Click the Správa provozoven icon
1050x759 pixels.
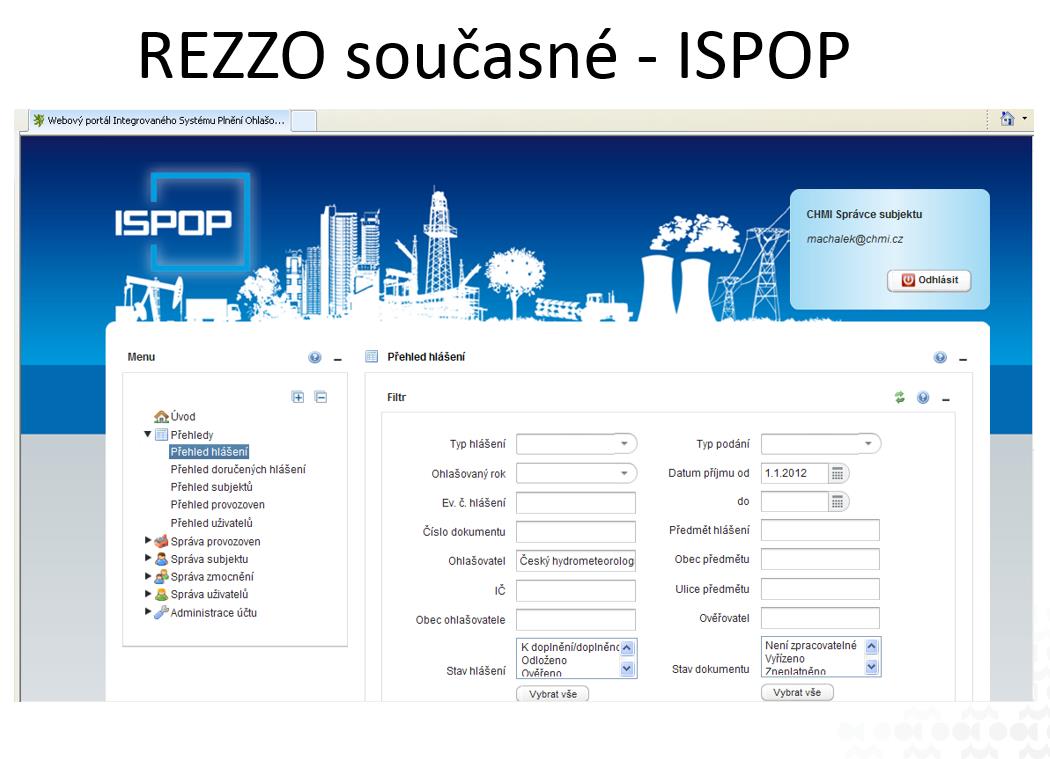coord(161,541)
